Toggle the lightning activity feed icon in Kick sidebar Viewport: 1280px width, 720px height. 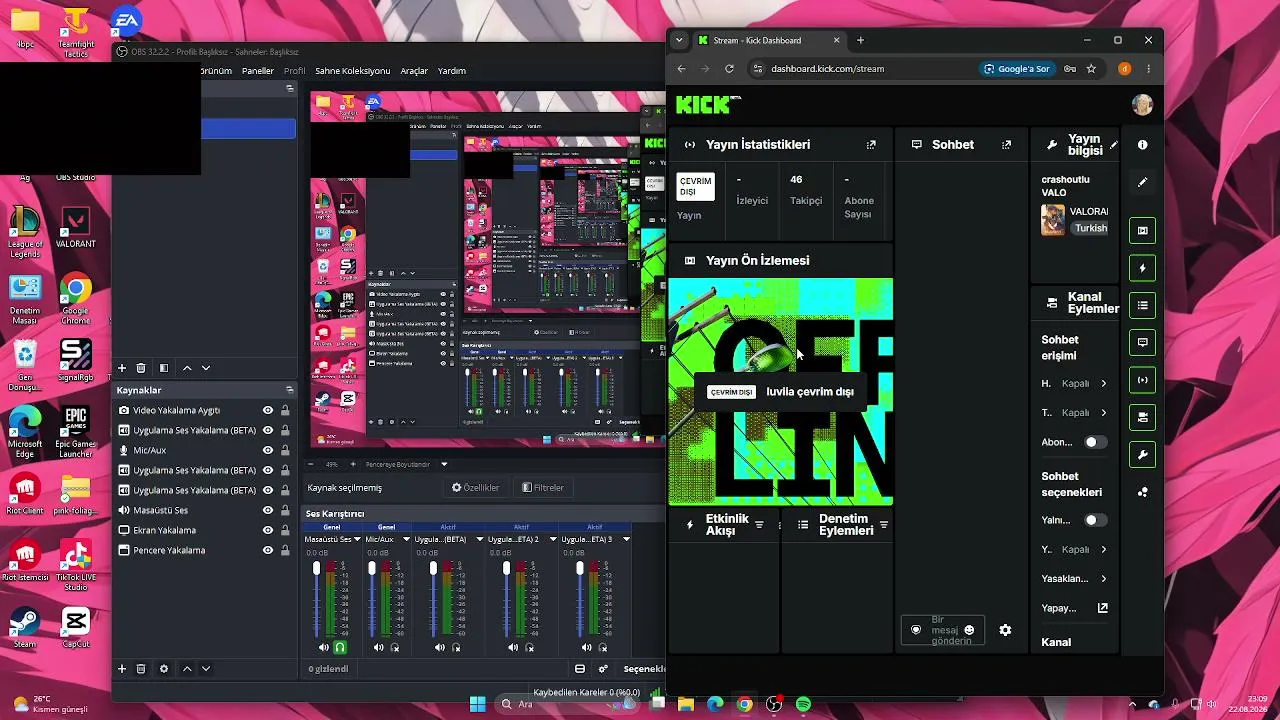click(x=1142, y=268)
